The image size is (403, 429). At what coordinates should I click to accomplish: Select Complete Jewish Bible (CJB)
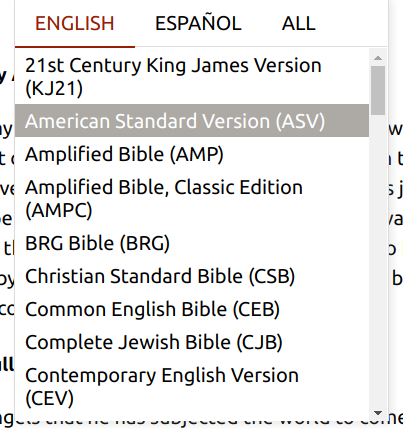coord(192,342)
